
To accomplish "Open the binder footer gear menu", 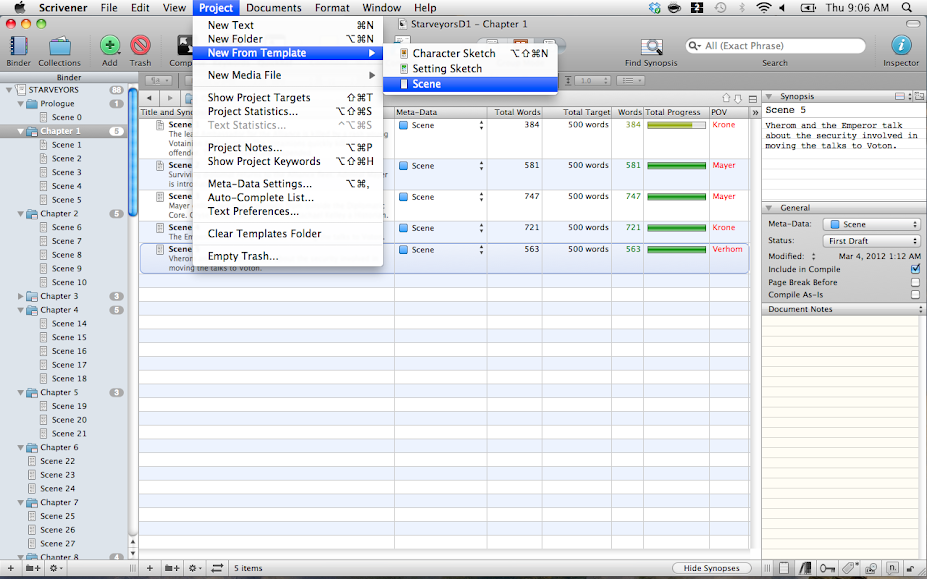I will pyautogui.click(x=56, y=568).
